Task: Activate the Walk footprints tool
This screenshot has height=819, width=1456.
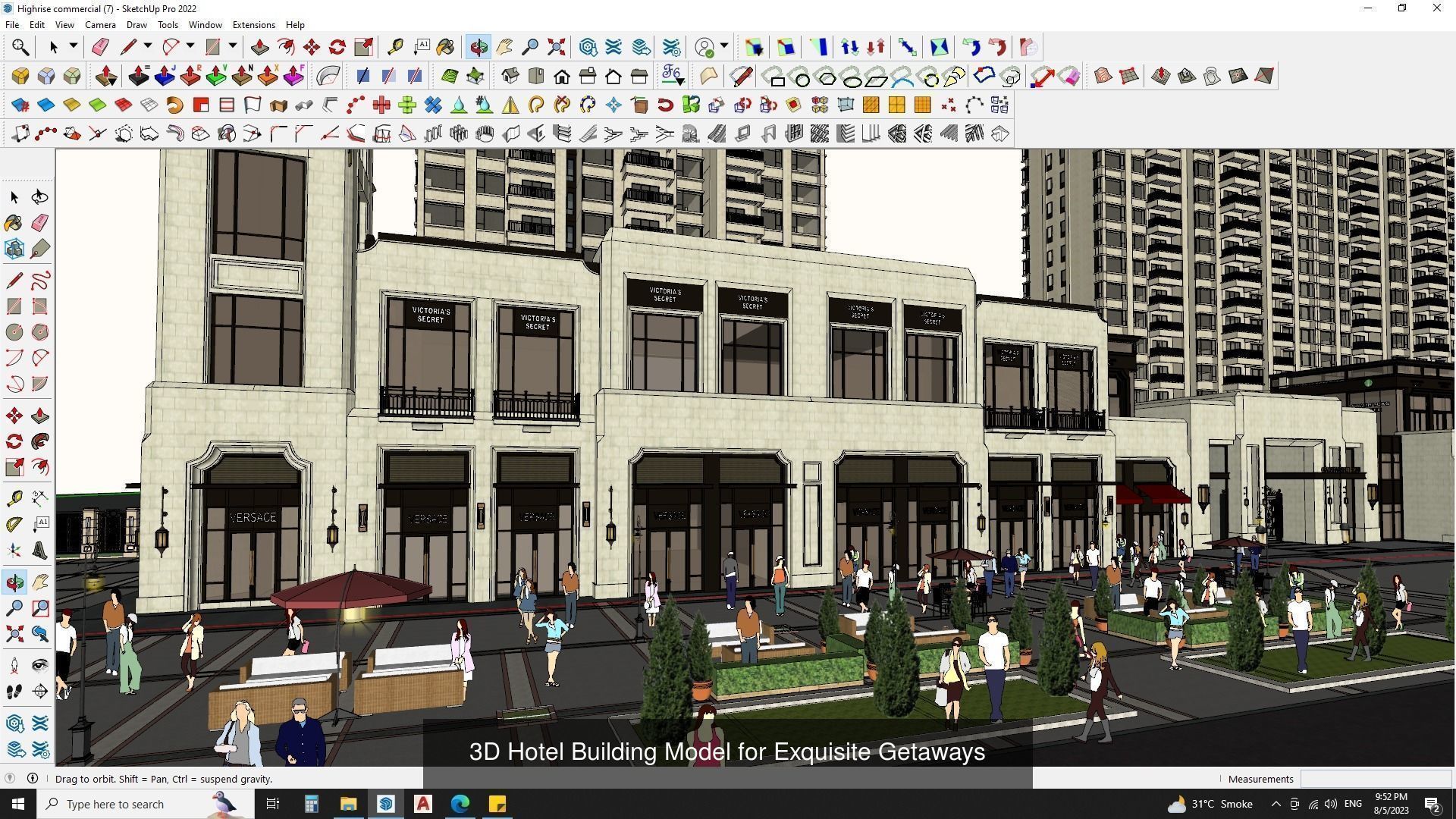Action: point(14,692)
